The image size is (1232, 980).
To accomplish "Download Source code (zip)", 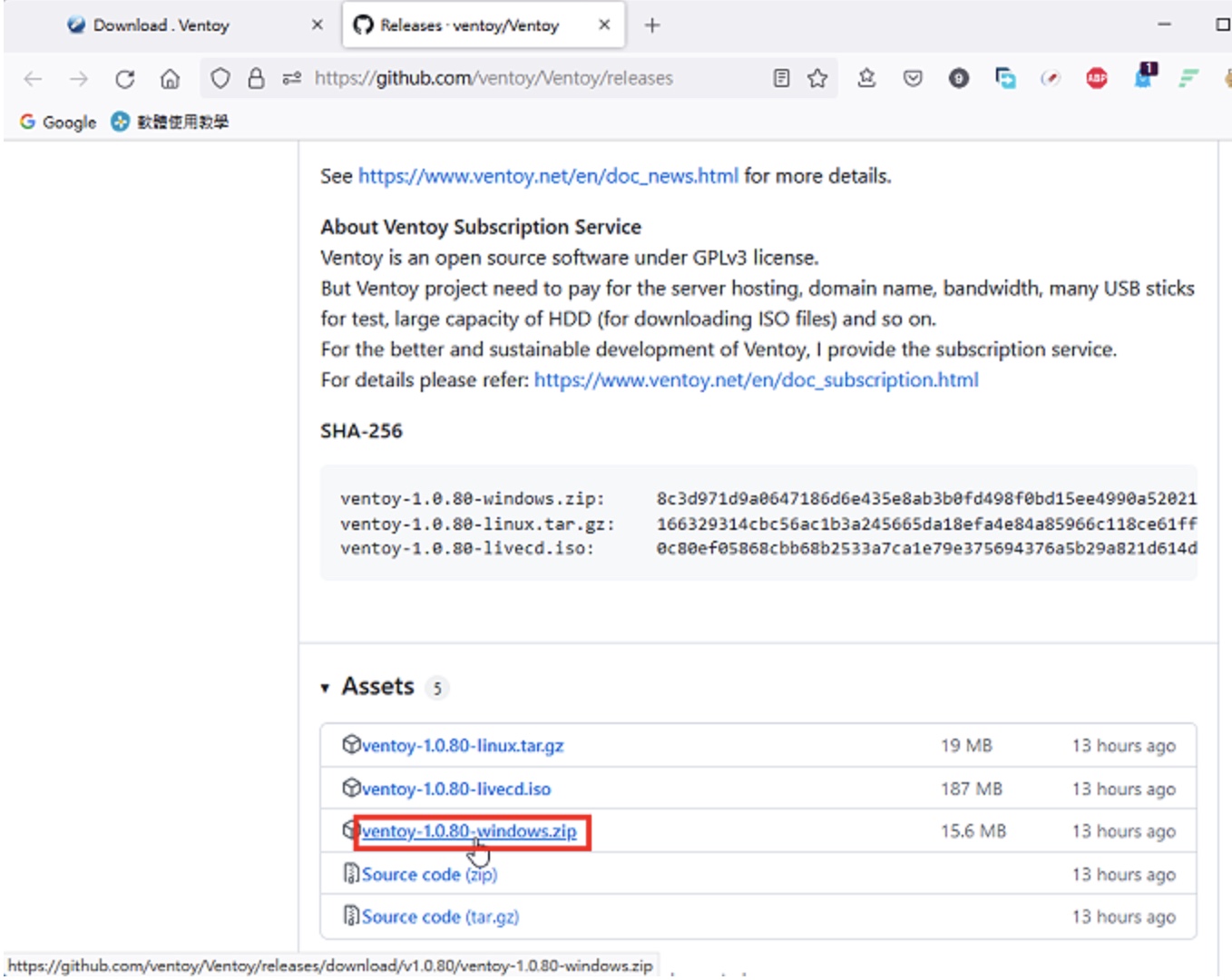I will coord(430,875).
